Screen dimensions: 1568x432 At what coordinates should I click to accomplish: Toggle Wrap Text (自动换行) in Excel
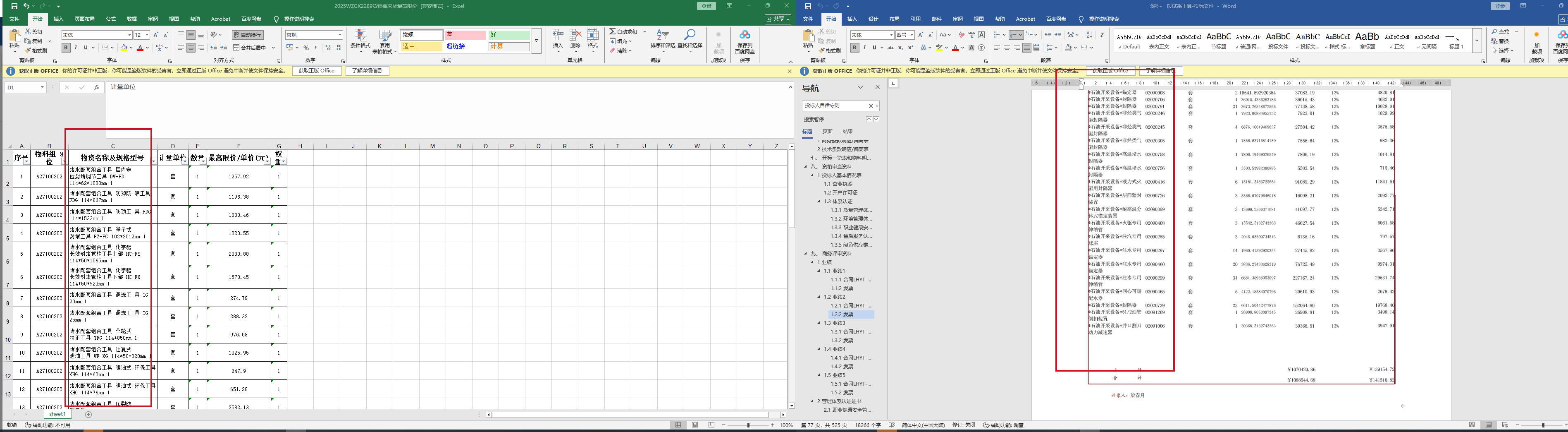[247, 35]
